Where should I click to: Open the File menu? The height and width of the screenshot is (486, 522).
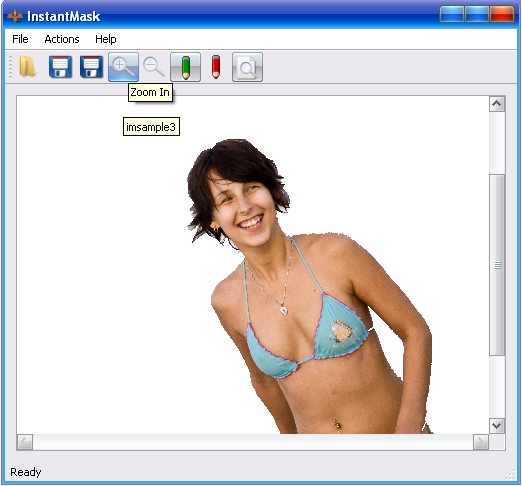pos(20,39)
